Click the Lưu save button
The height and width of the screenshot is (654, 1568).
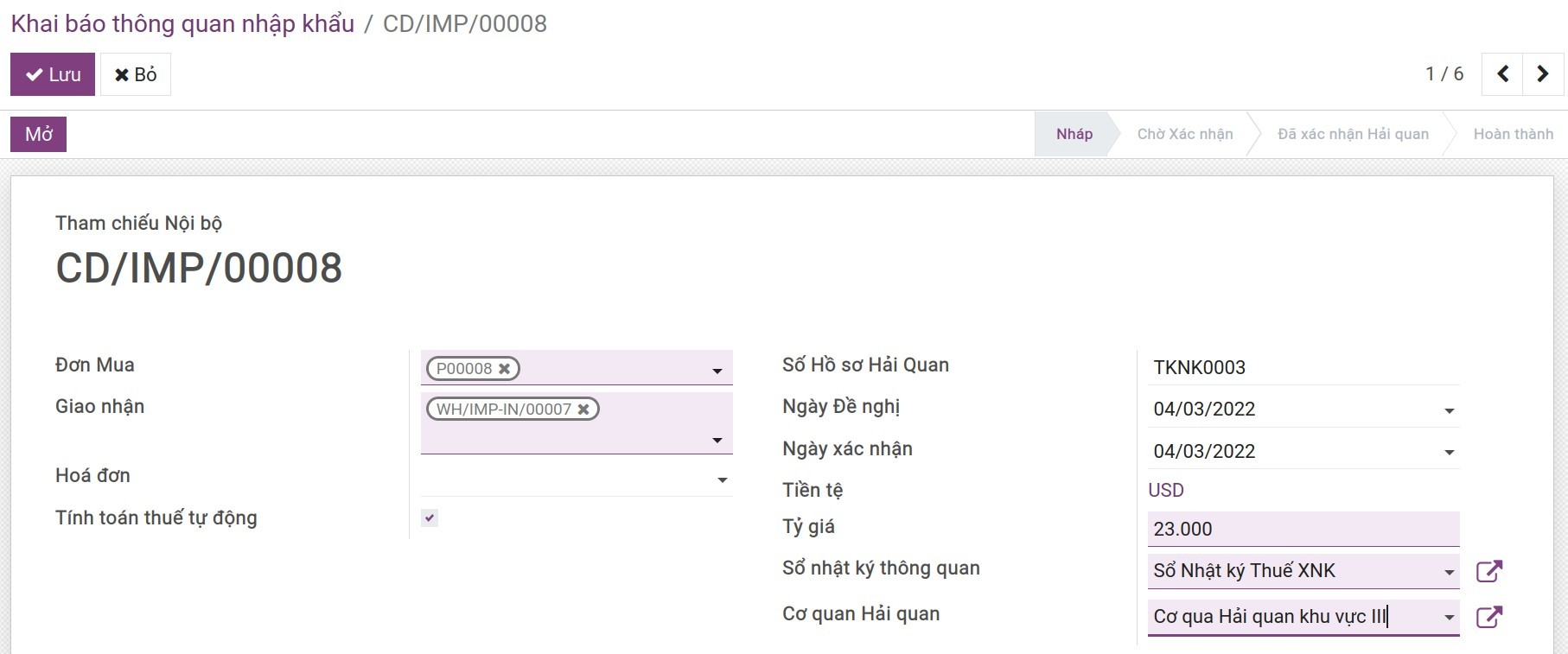pyautogui.click(x=53, y=74)
